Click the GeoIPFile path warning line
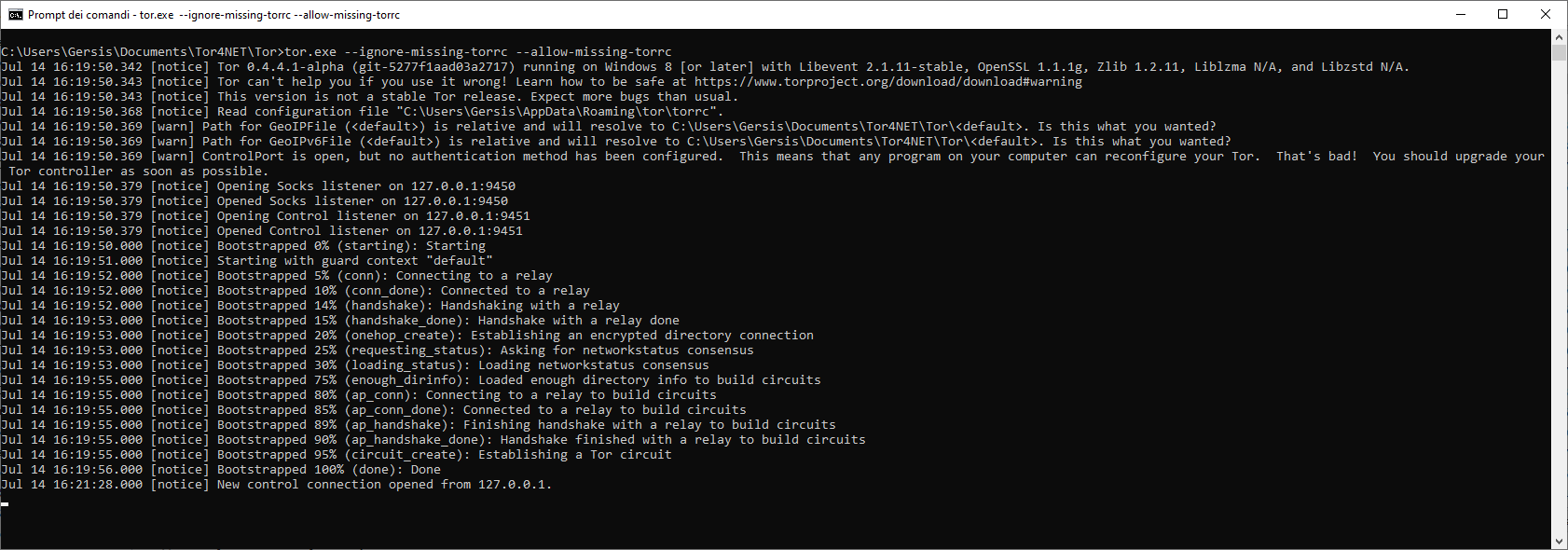 [x=466, y=126]
